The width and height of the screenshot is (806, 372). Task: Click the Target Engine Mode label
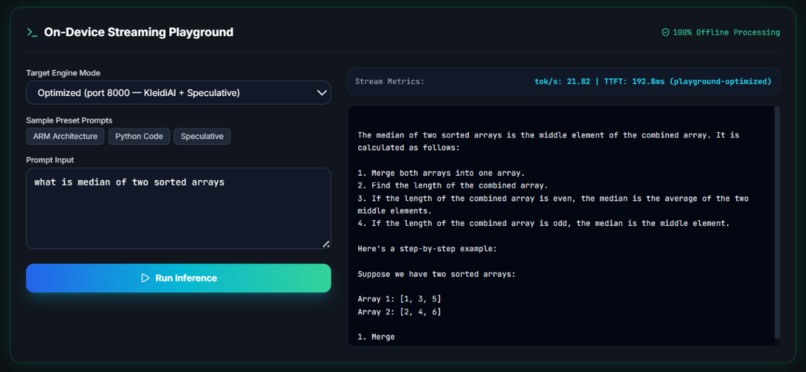pos(63,73)
